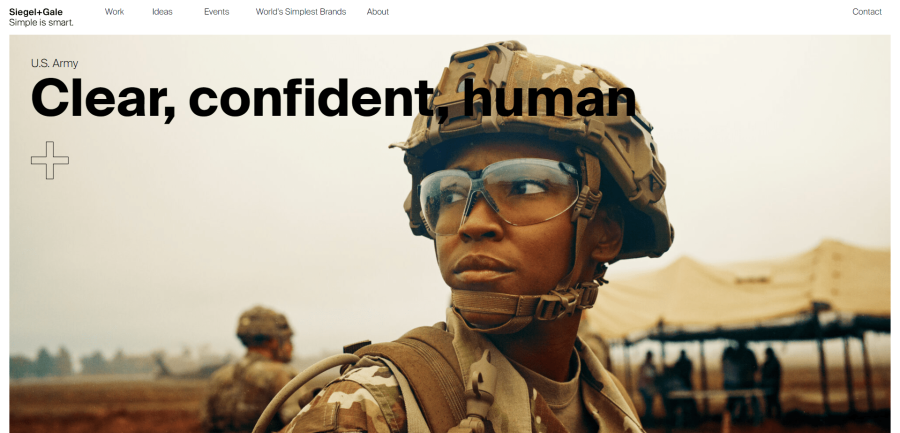The height and width of the screenshot is (433, 900).
Task: Click the 'Clear, confident, human' headline
Action: 333,98
